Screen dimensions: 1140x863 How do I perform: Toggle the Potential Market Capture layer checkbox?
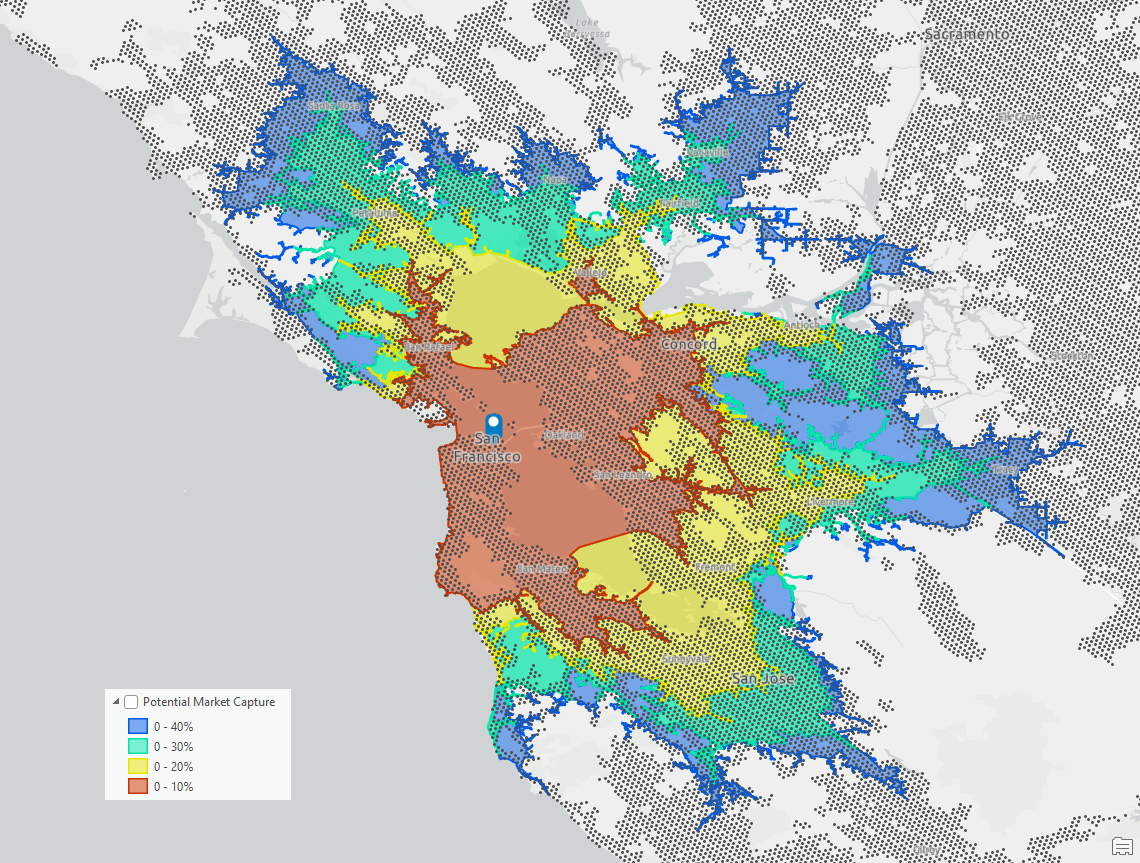click(x=131, y=702)
